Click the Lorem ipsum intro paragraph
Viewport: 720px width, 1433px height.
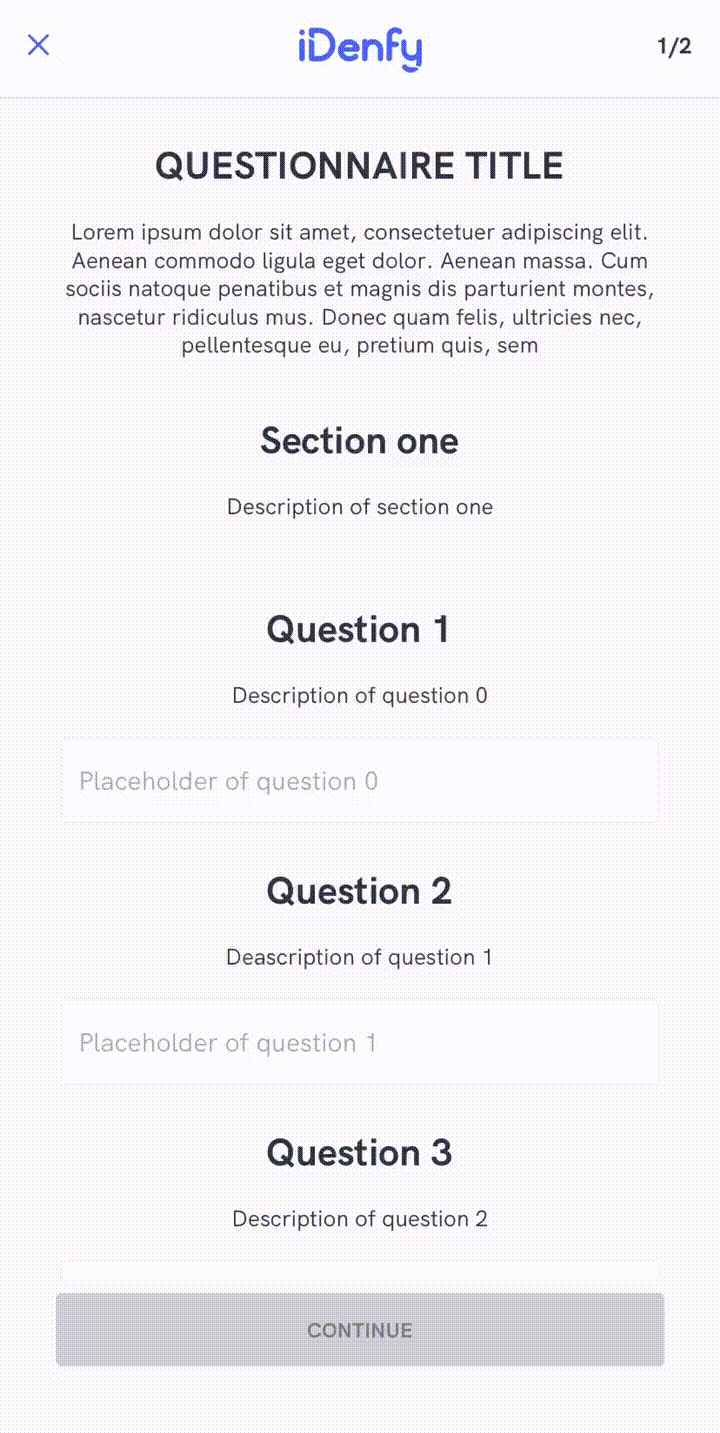click(x=360, y=289)
